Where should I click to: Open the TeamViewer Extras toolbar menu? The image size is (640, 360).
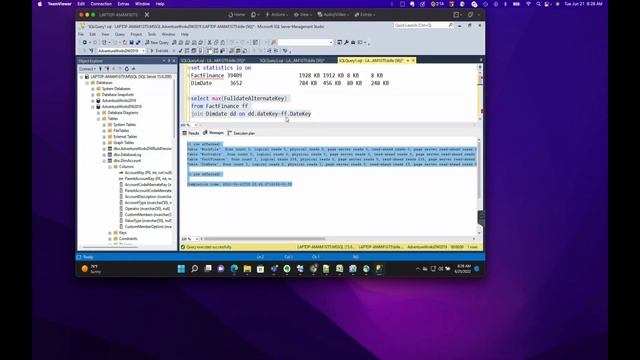364,15
